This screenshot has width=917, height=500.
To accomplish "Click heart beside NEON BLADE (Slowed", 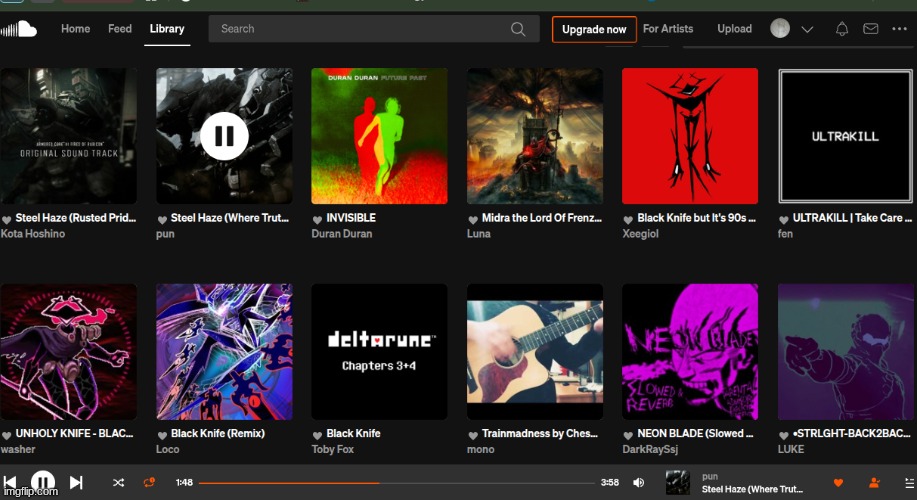I will coord(628,435).
